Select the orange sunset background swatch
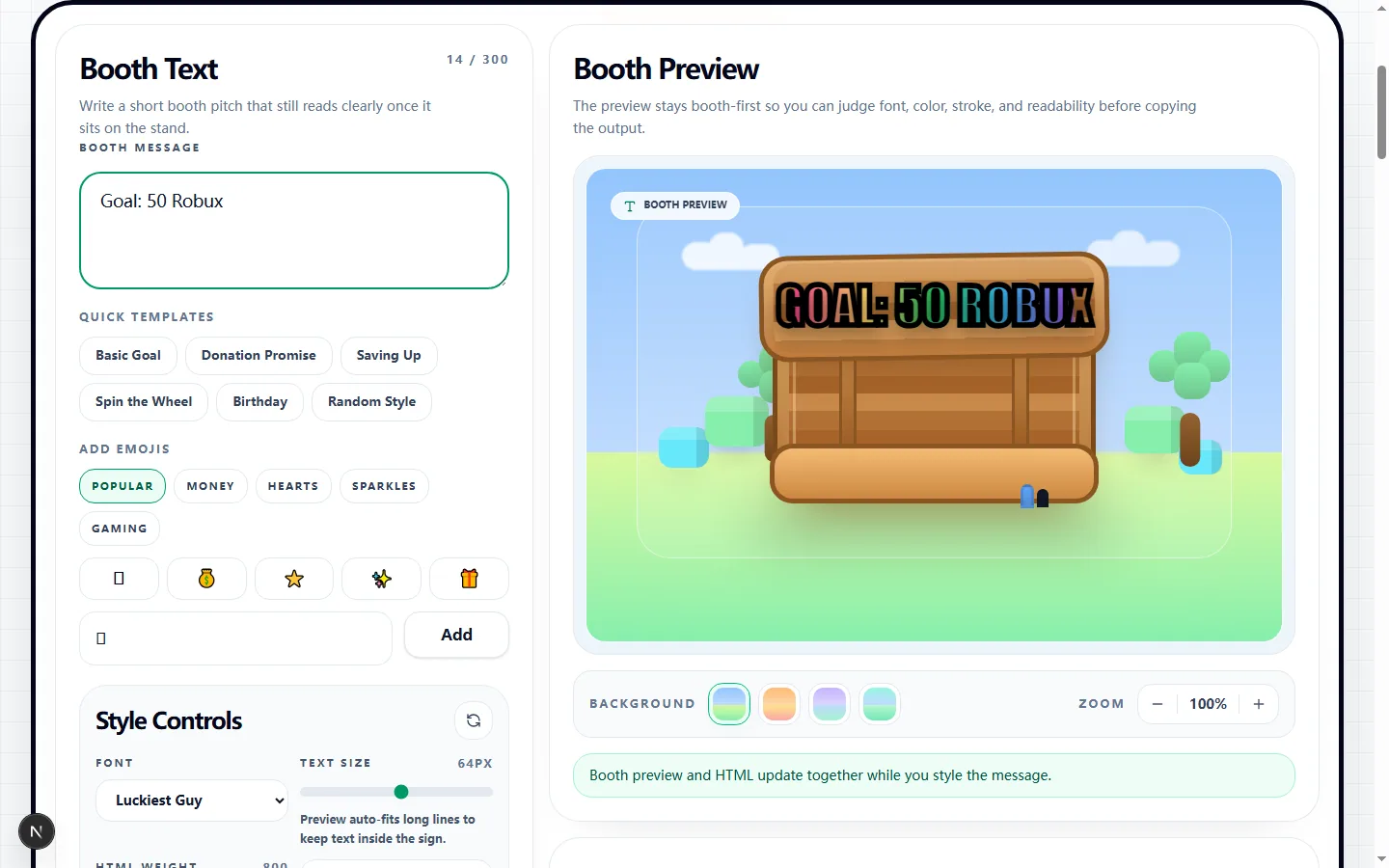Viewport: 1389px width, 868px height. tap(779, 704)
